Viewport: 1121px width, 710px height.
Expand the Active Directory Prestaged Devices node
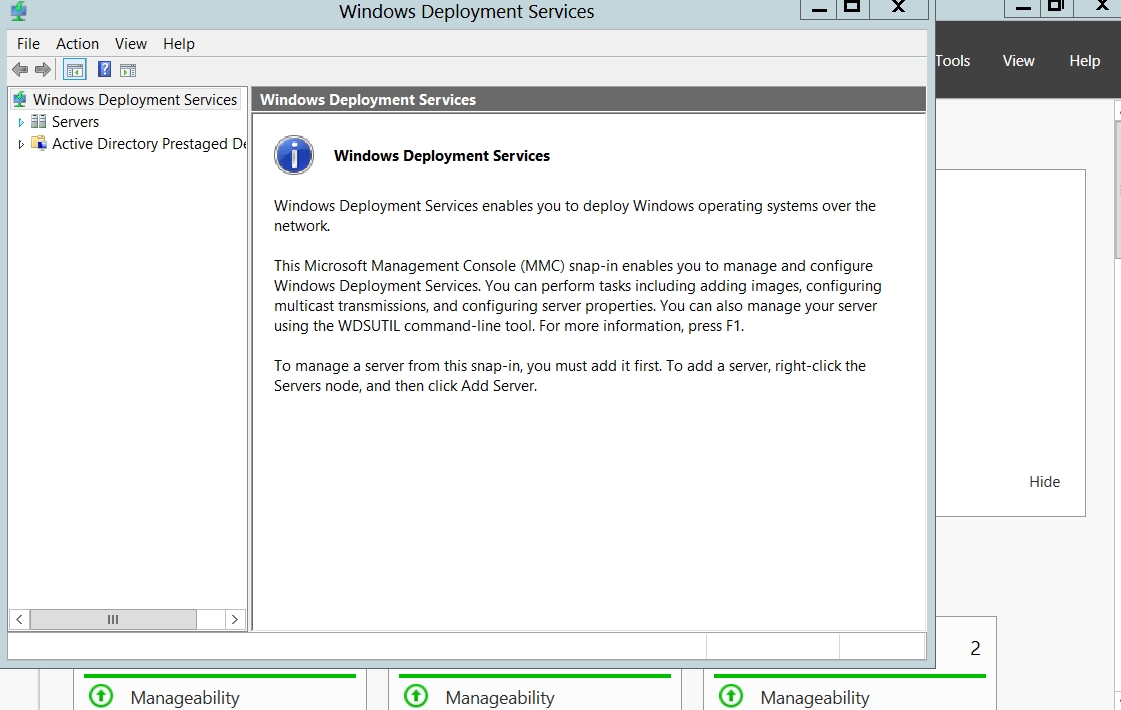[x=21, y=144]
